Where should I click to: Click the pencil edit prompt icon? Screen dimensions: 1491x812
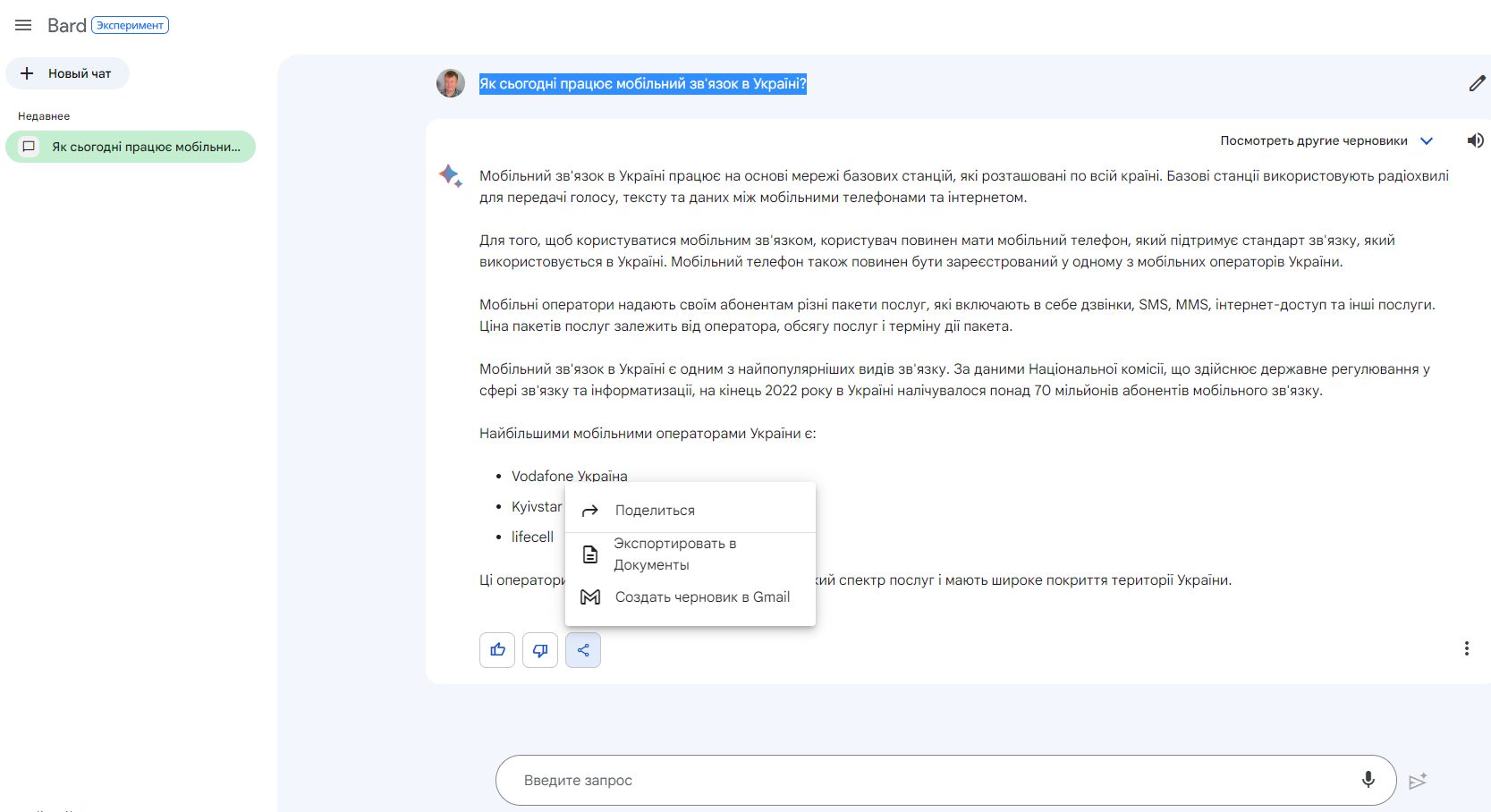click(1477, 83)
